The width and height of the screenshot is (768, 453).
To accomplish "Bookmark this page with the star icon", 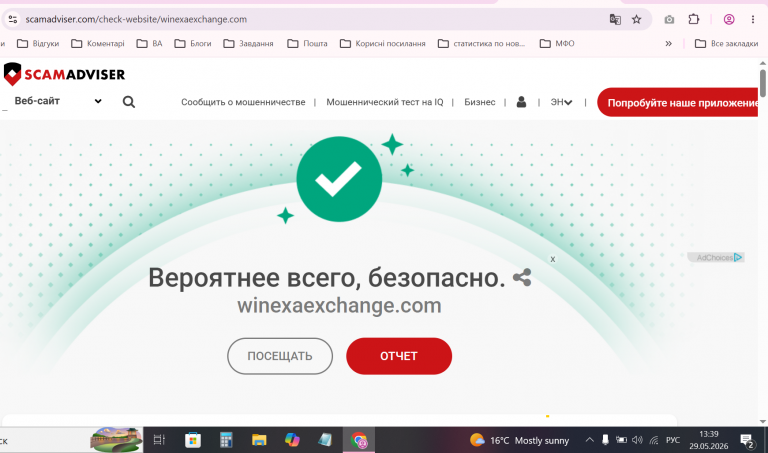I will coord(636,19).
